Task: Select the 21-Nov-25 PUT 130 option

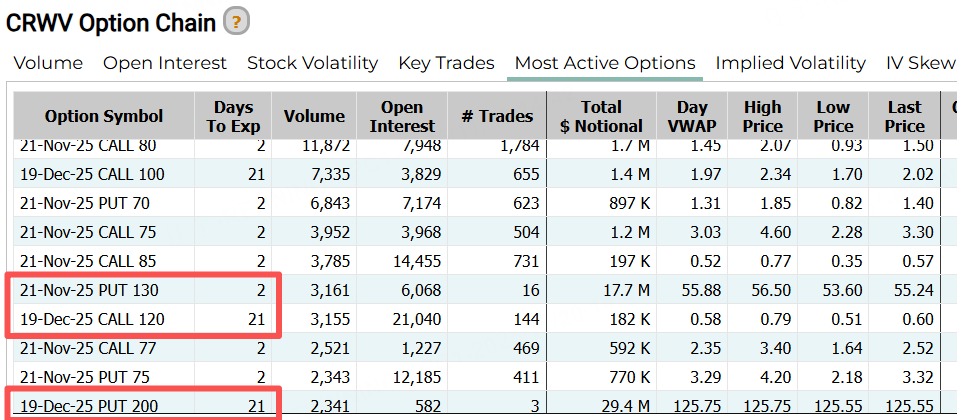Action: tap(89, 291)
